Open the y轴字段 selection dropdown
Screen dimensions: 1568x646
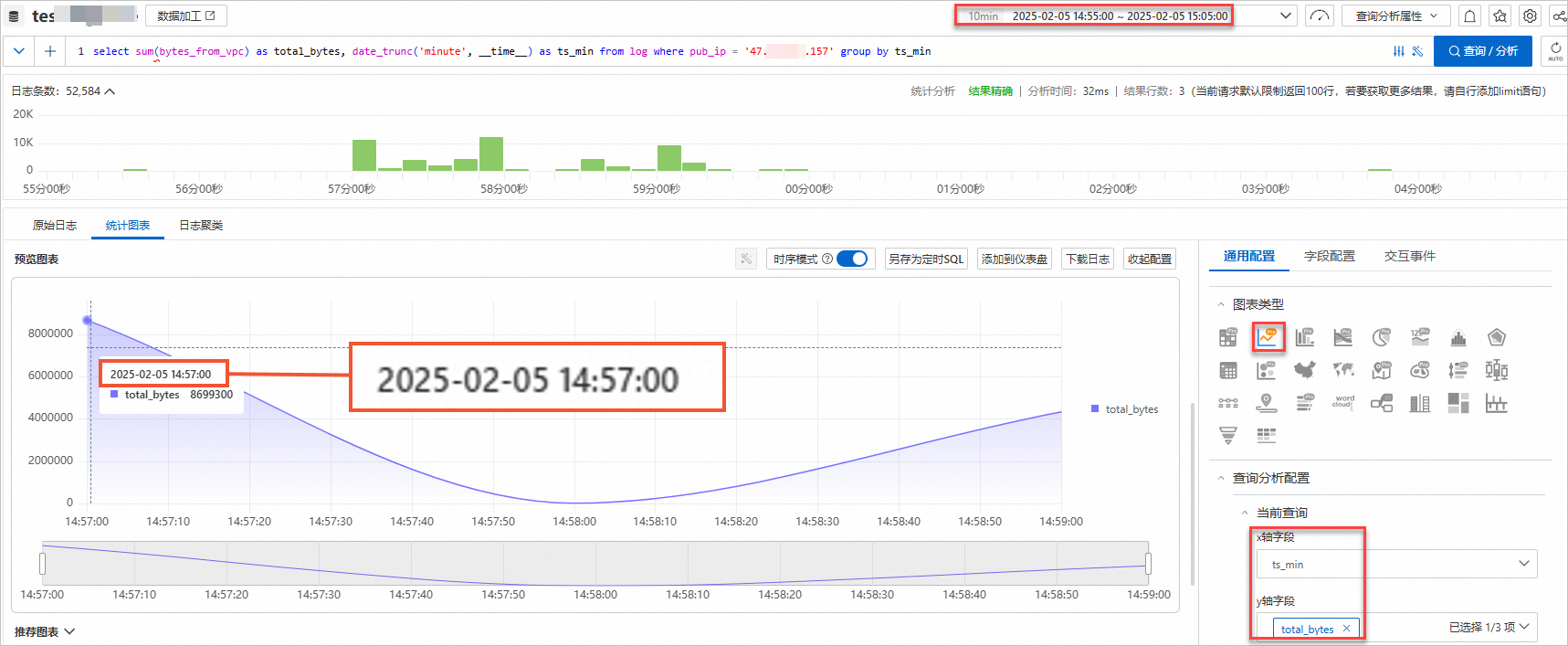pos(1396,628)
